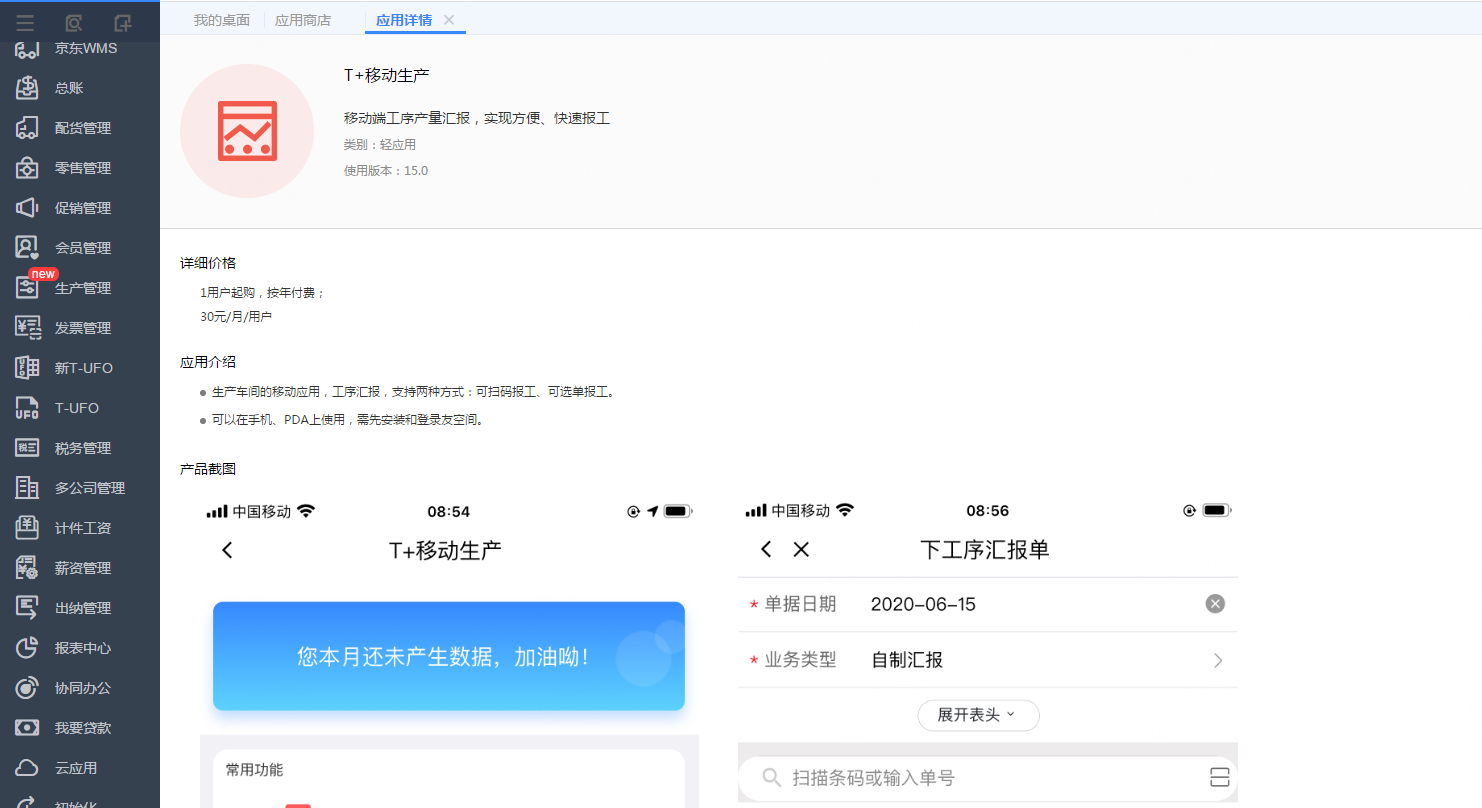This screenshot has height=808, width=1482.
Task: Open 配货管理 menu item
Action: click(x=83, y=128)
